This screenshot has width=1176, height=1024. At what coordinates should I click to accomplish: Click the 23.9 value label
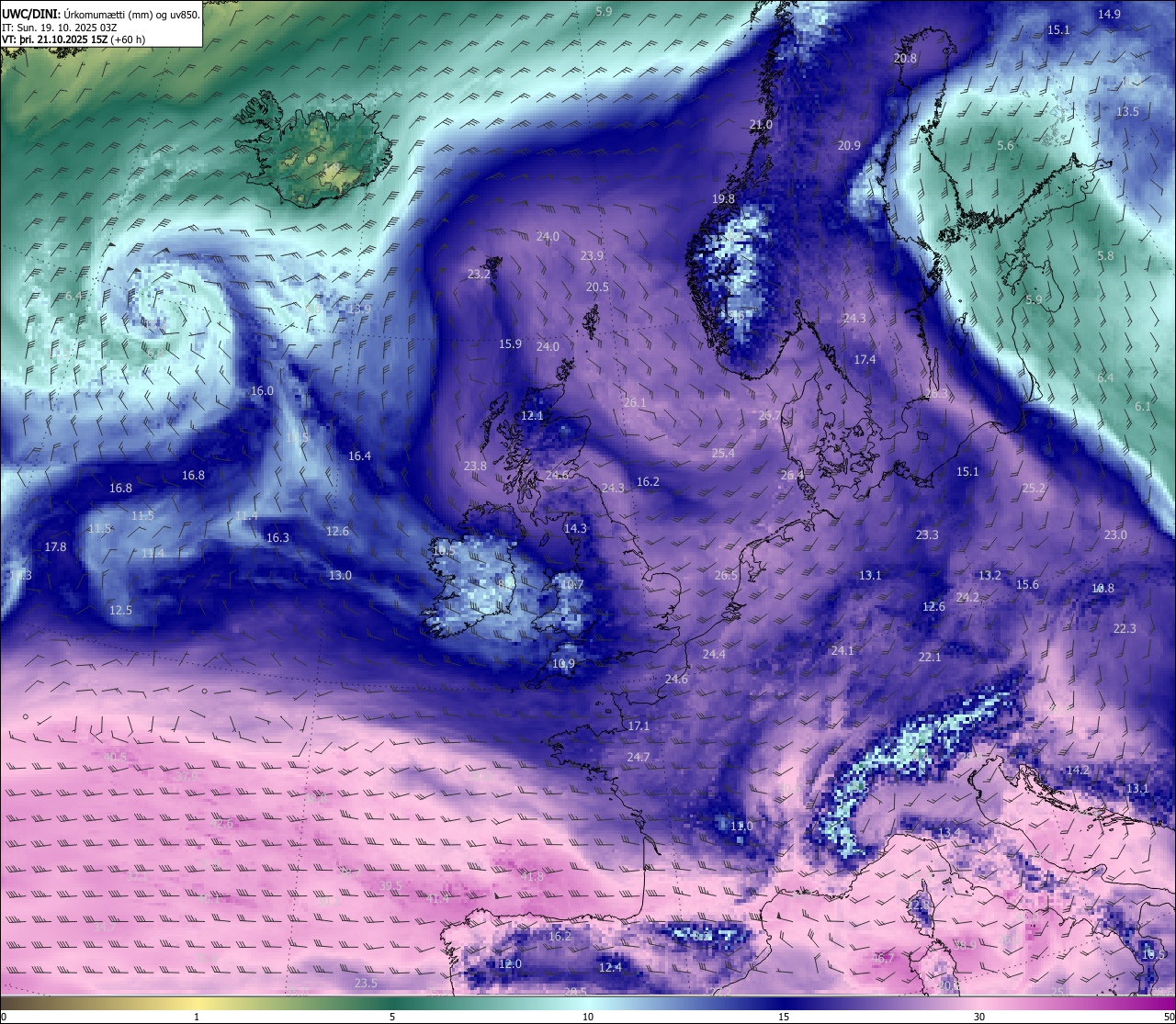(592, 255)
